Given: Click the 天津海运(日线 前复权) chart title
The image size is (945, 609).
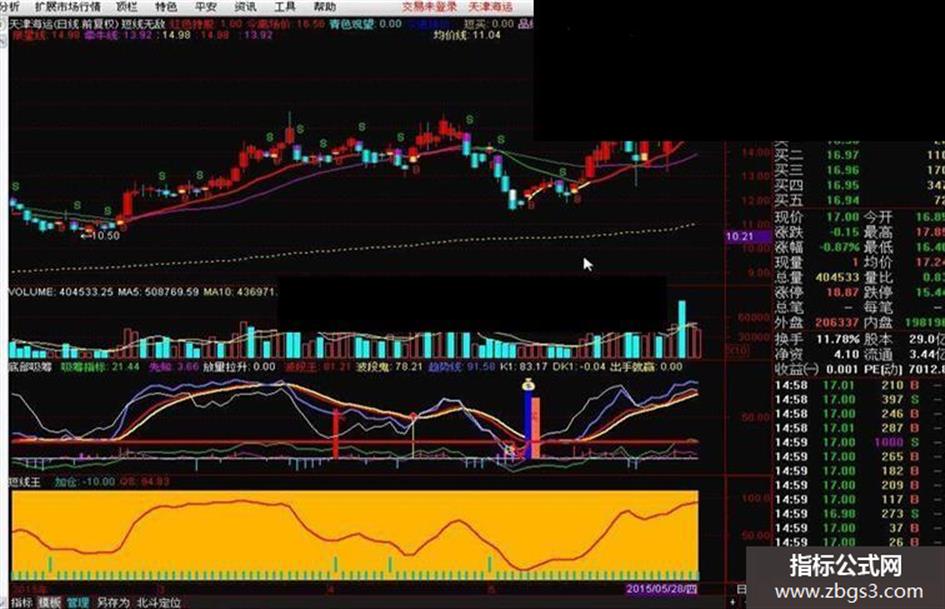Looking at the screenshot, I should point(63,24).
